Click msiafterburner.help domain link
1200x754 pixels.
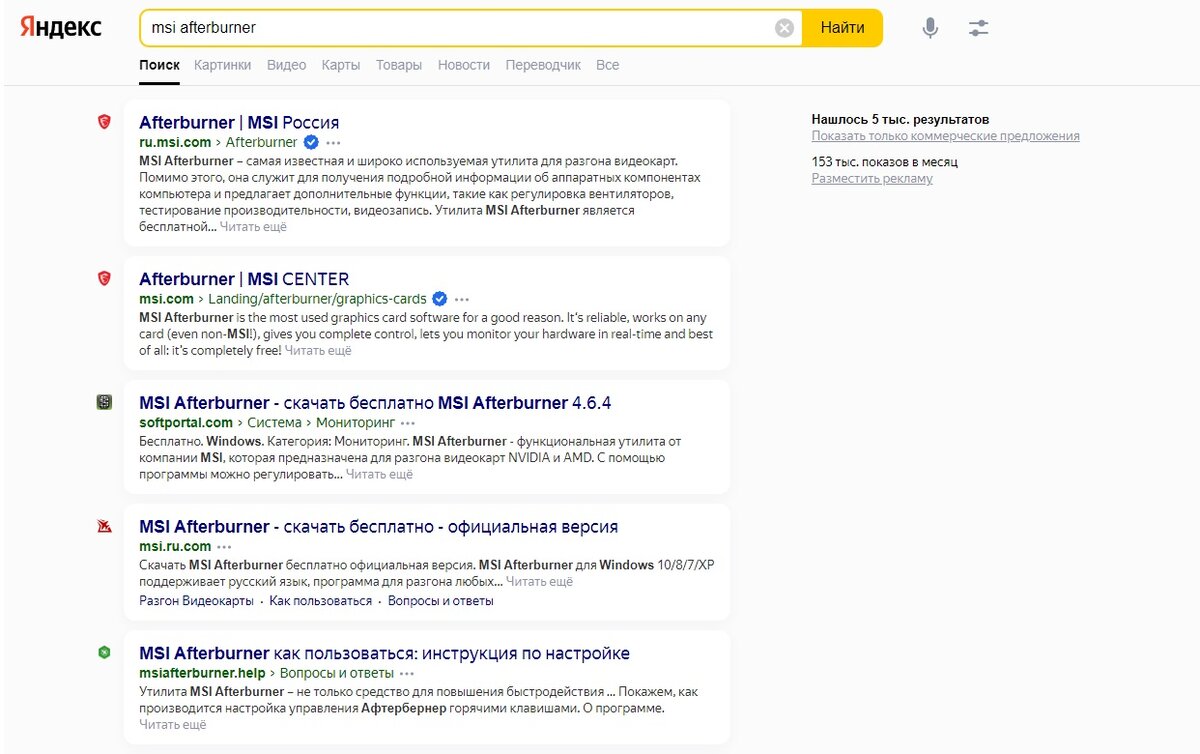point(202,674)
